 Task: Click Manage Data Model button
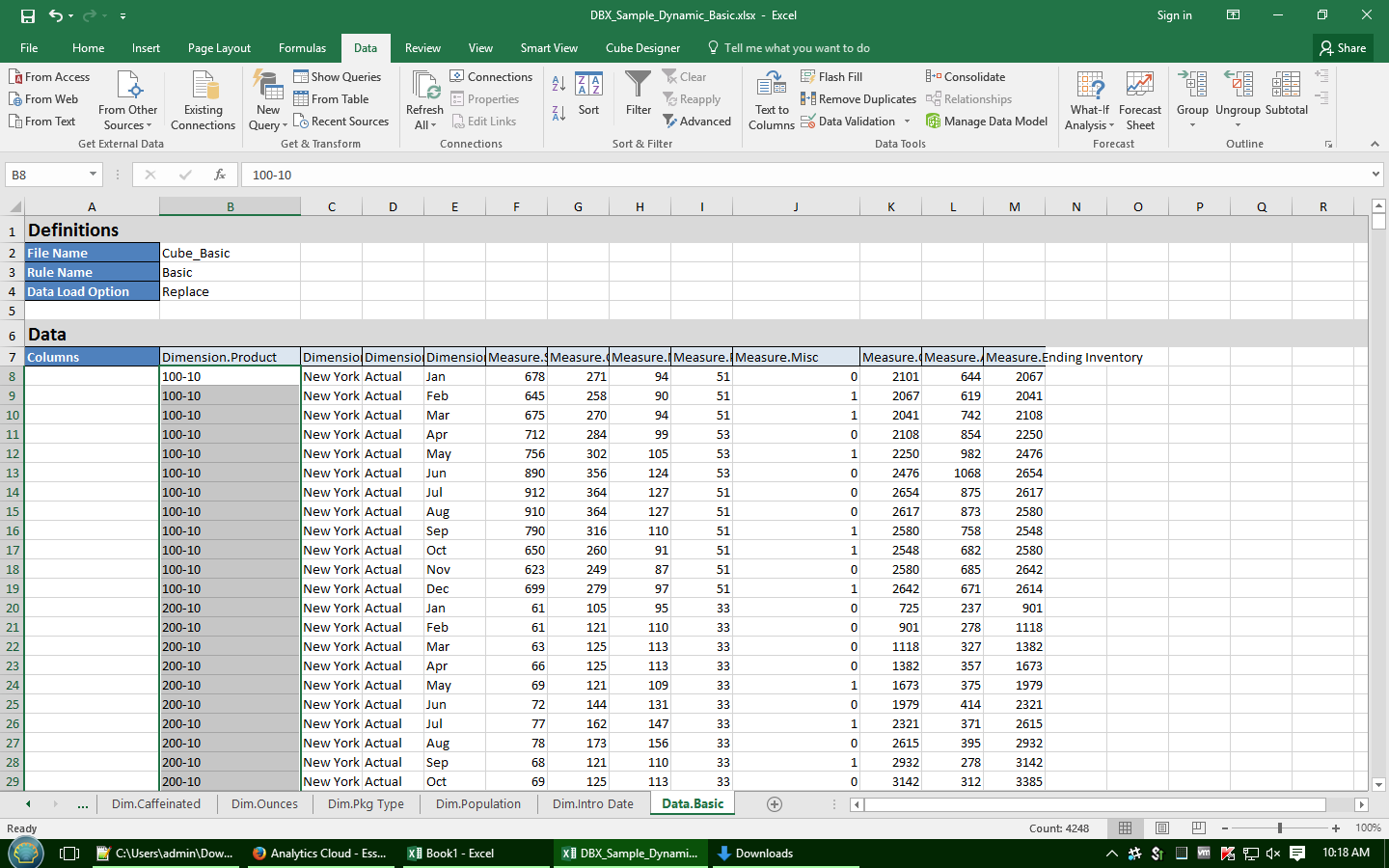(x=987, y=122)
